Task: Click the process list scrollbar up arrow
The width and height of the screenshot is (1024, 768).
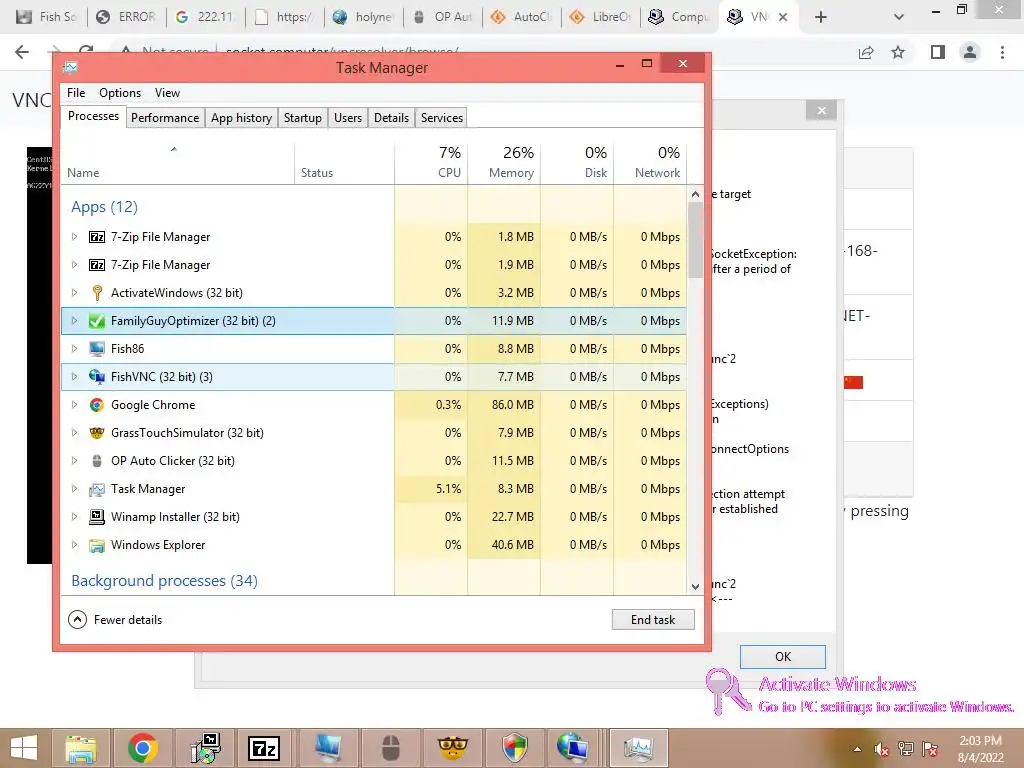Action: click(695, 194)
